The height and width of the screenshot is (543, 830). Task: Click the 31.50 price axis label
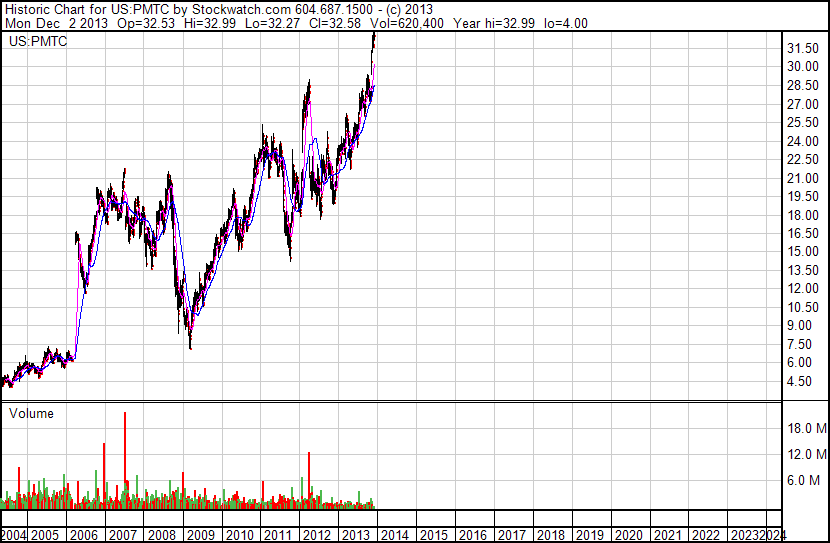[x=803, y=48]
